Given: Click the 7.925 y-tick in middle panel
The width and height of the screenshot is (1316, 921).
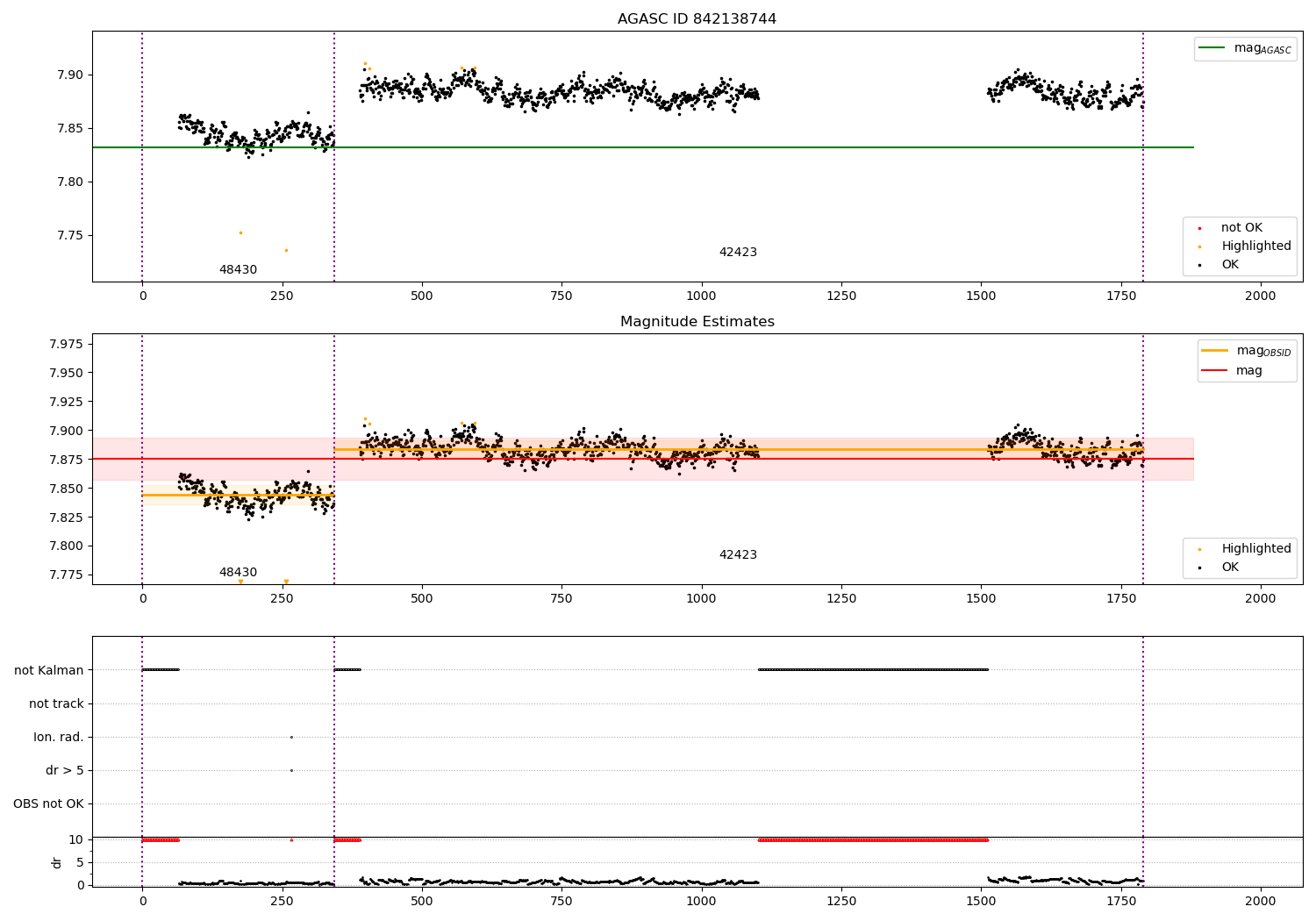Looking at the screenshot, I should pos(66,402).
